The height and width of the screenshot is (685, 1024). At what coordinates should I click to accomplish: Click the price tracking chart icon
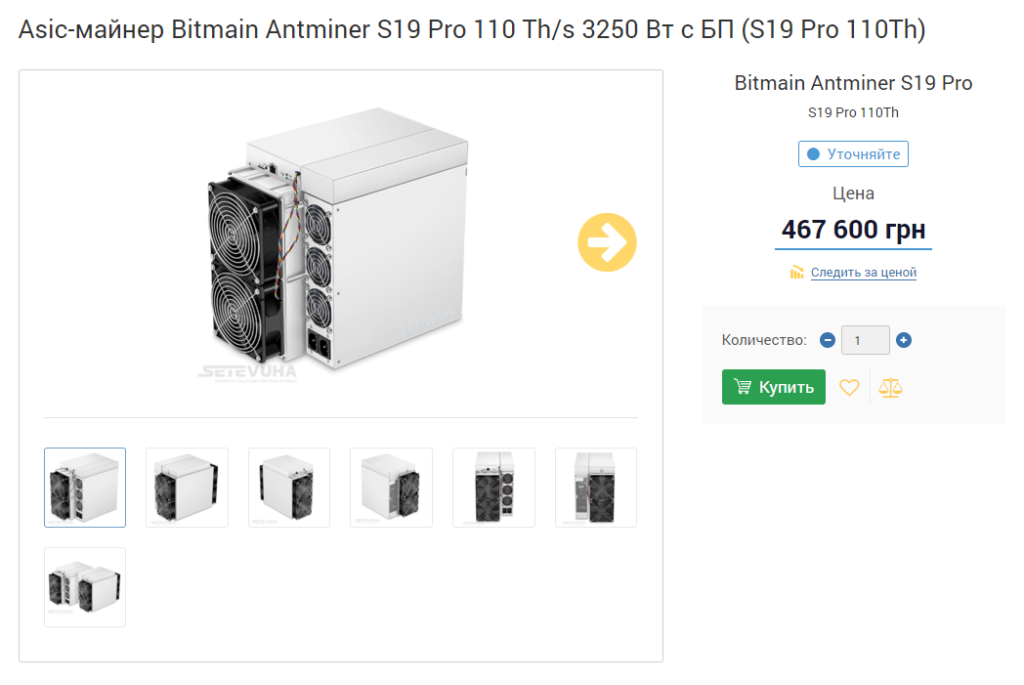tap(797, 272)
